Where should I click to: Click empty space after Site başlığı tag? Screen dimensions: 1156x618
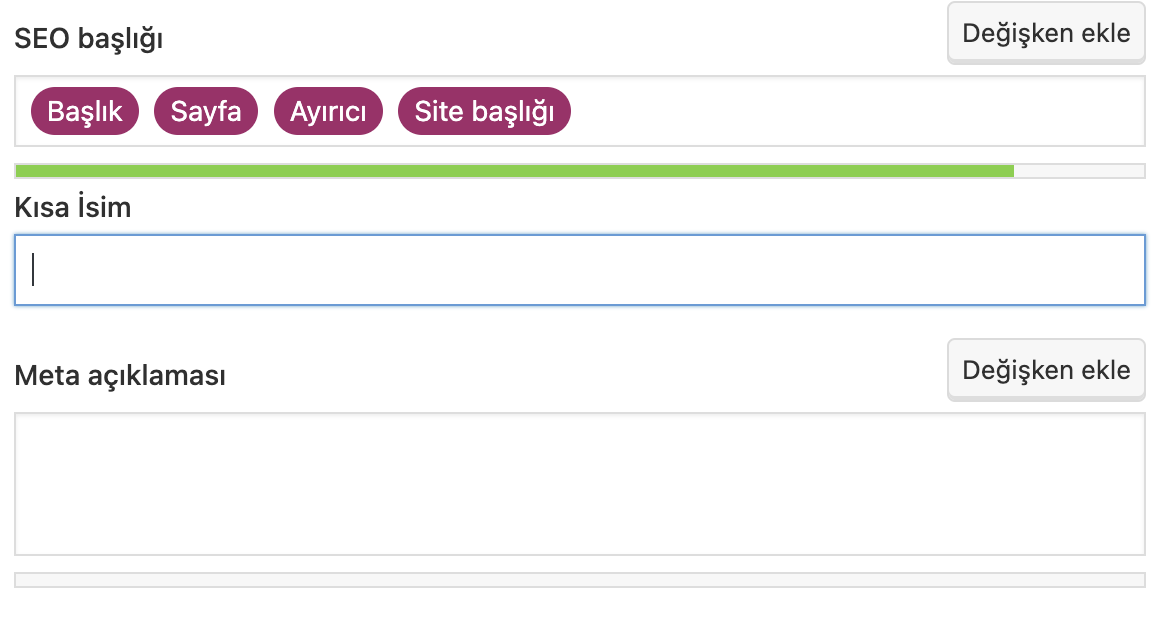click(x=855, y=111)
